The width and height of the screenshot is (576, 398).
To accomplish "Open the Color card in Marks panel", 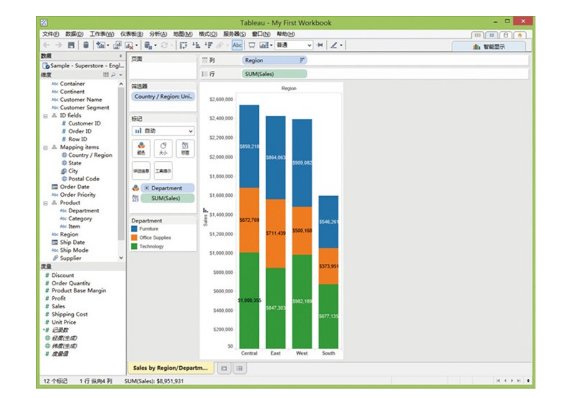I will [x=141, y=148].
